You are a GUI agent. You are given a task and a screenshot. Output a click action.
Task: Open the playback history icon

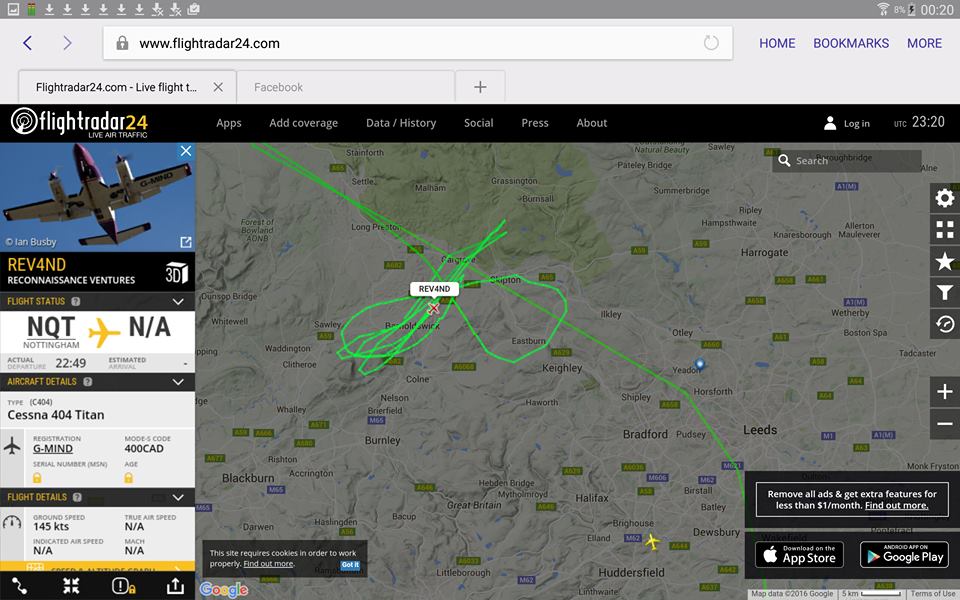coord(944,324)
